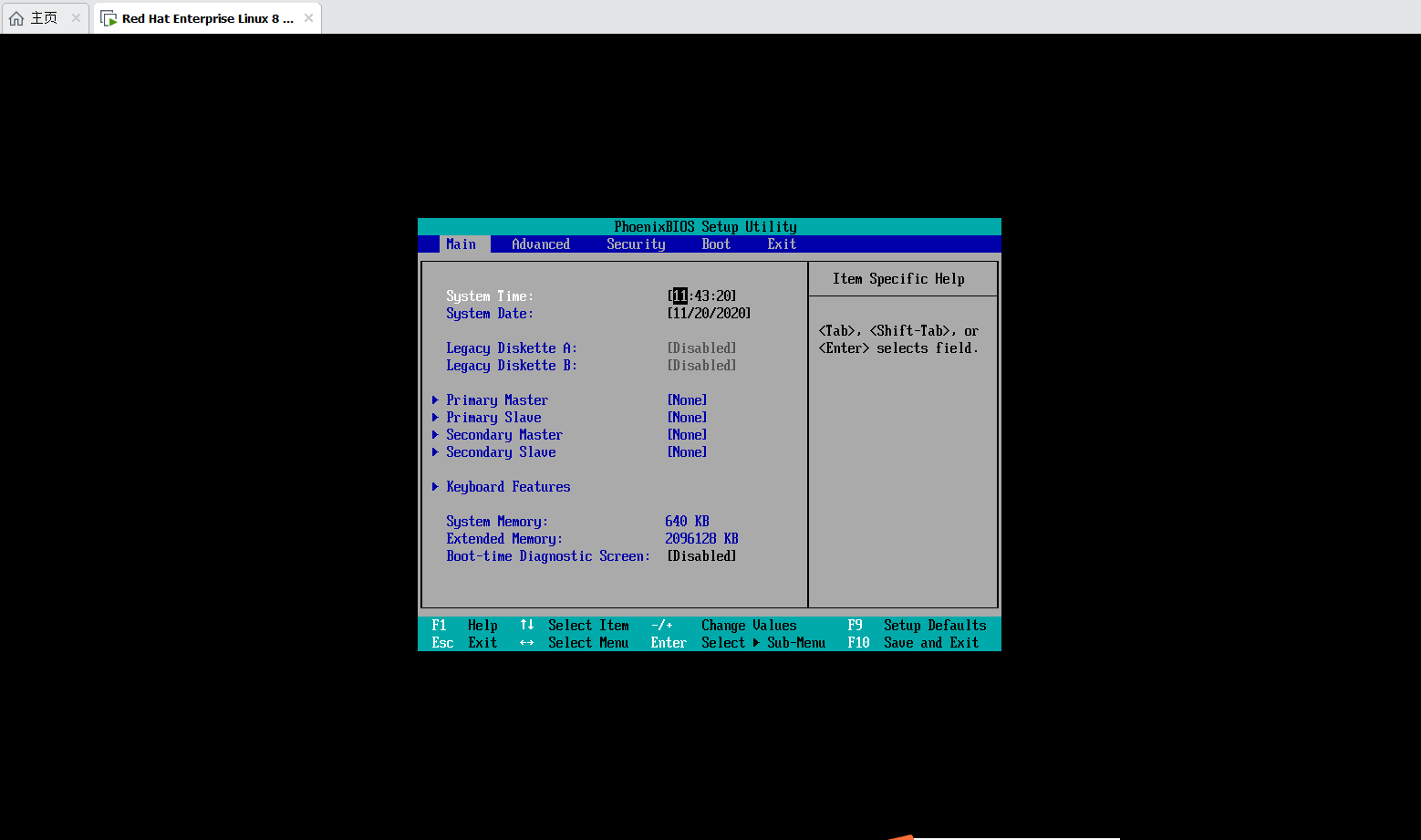Click the Legacy Diskette A label

512,347
